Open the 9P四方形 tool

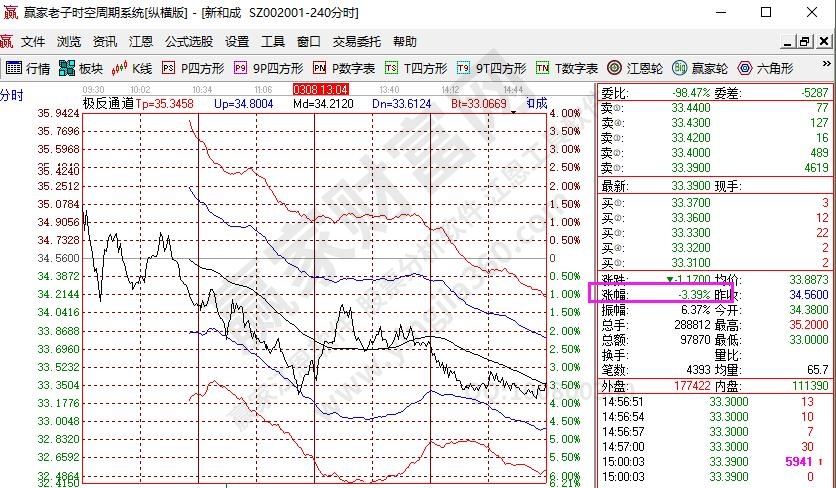[268, 68]
